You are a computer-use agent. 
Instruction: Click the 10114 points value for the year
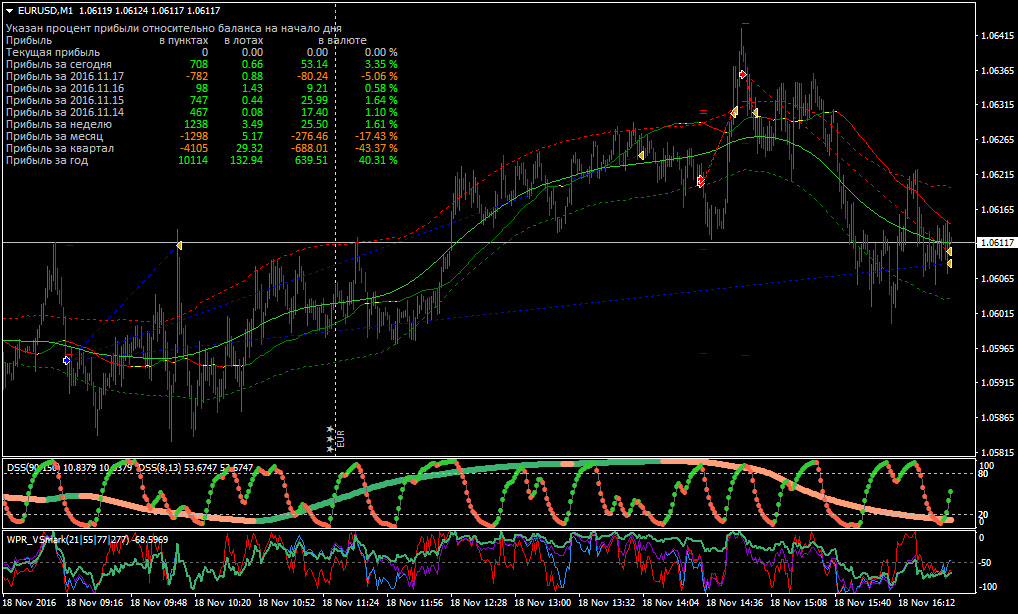pos(194,160)
